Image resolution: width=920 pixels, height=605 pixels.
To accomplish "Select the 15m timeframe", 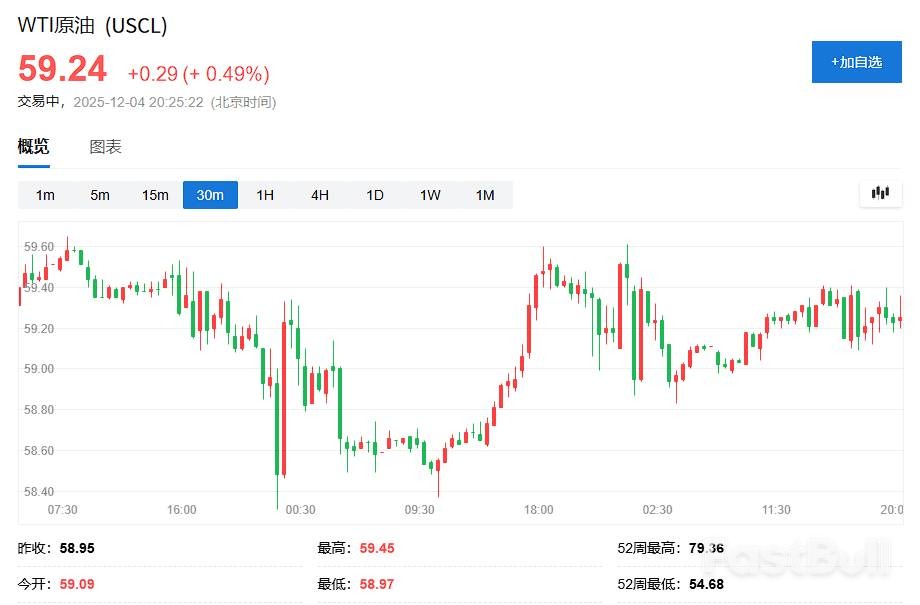I will (155, 195).
